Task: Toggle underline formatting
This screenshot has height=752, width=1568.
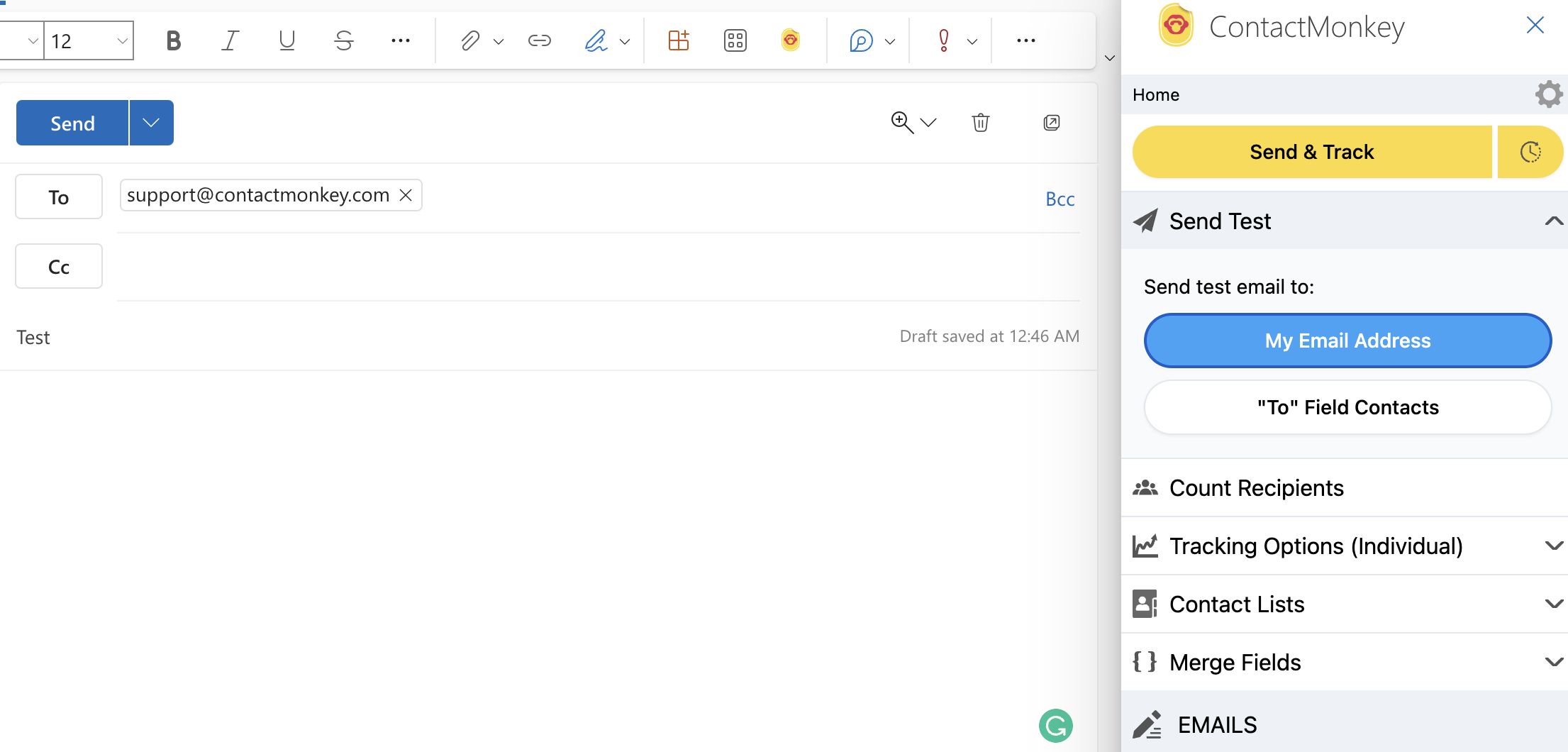Action: [287, 40]
